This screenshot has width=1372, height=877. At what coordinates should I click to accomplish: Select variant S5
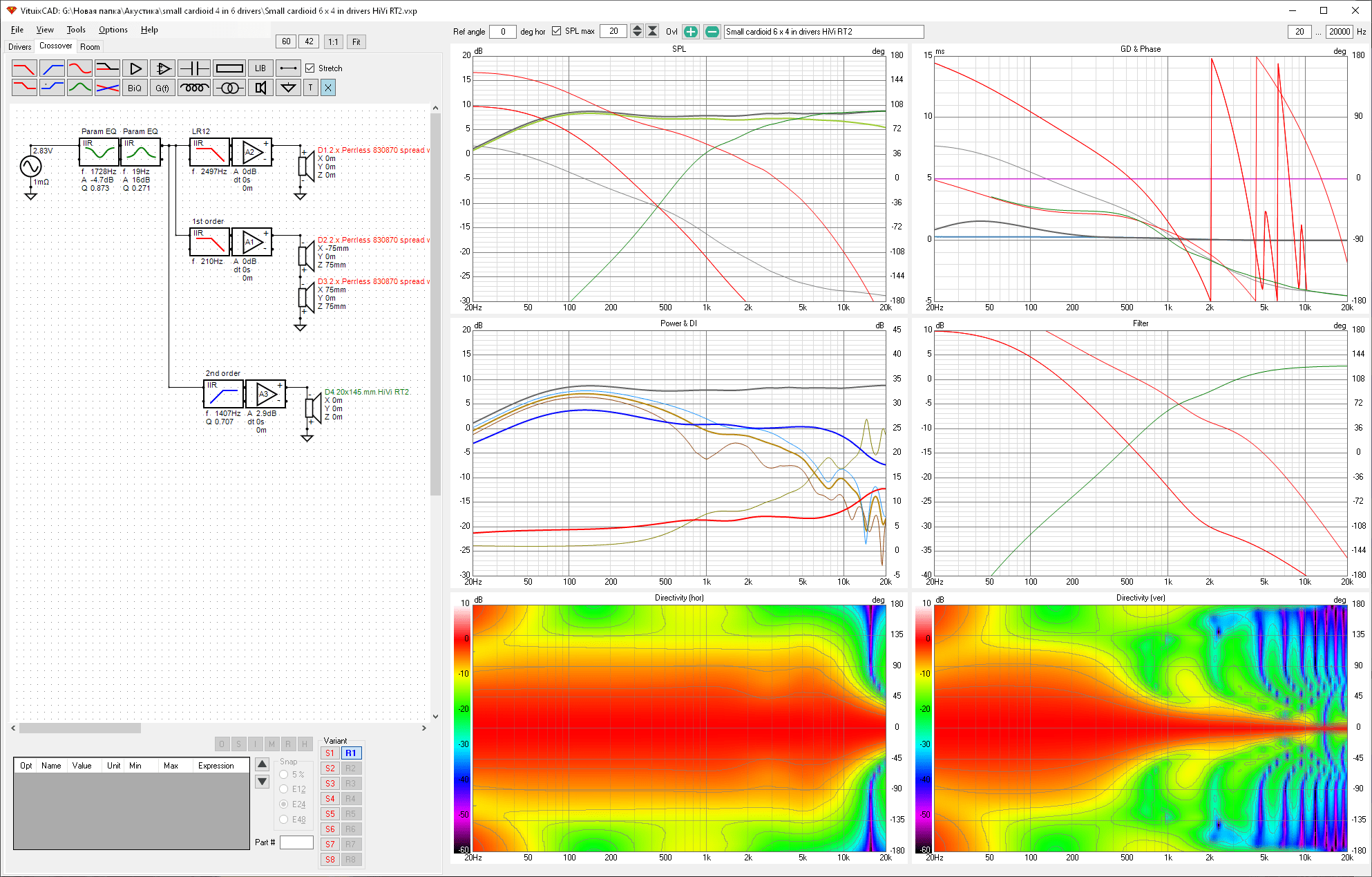click(x=330, y=814)
